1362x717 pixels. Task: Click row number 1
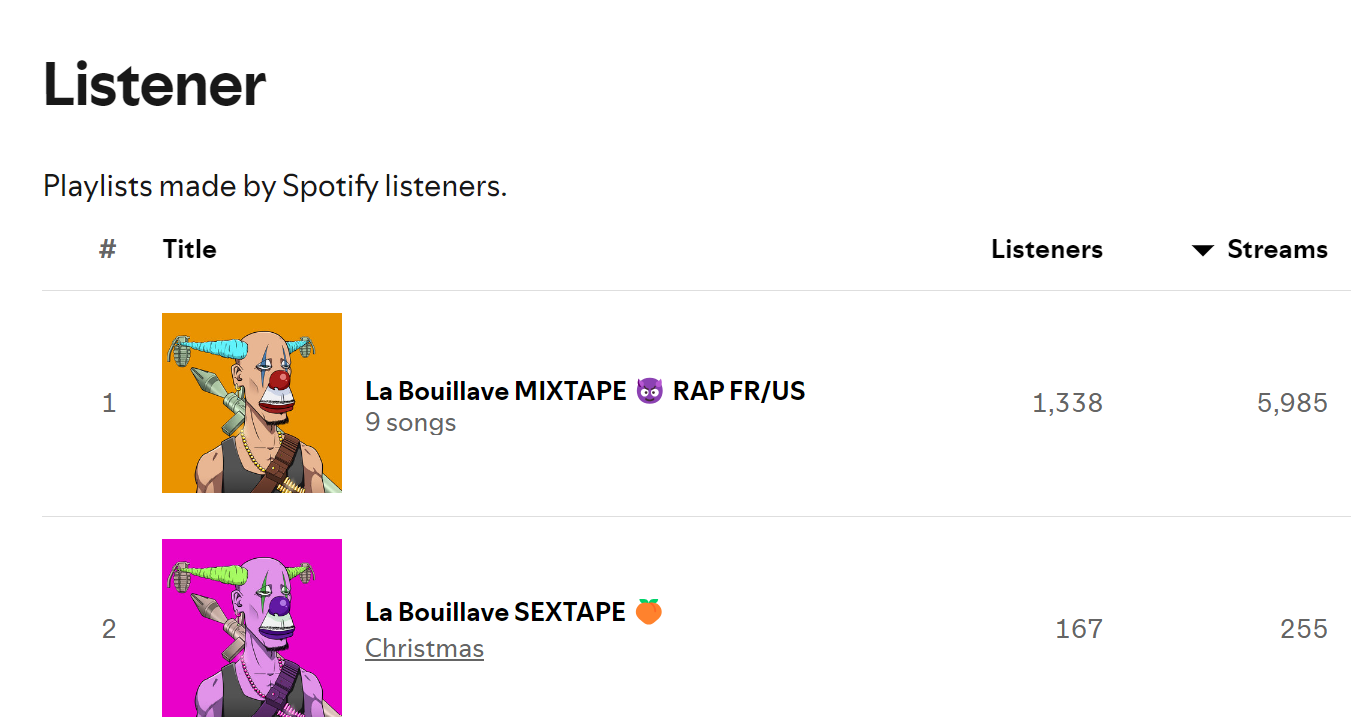click(108, 403)
